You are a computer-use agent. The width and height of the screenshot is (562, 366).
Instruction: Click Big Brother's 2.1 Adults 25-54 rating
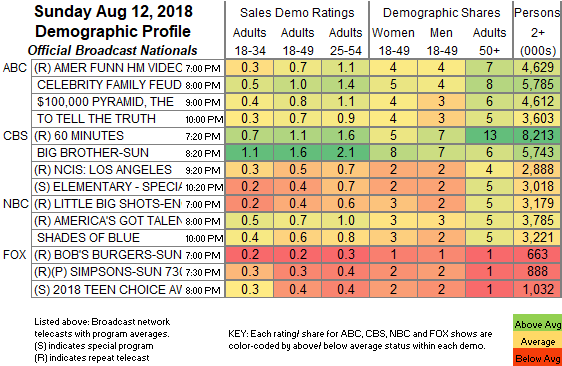pos(346,152)
